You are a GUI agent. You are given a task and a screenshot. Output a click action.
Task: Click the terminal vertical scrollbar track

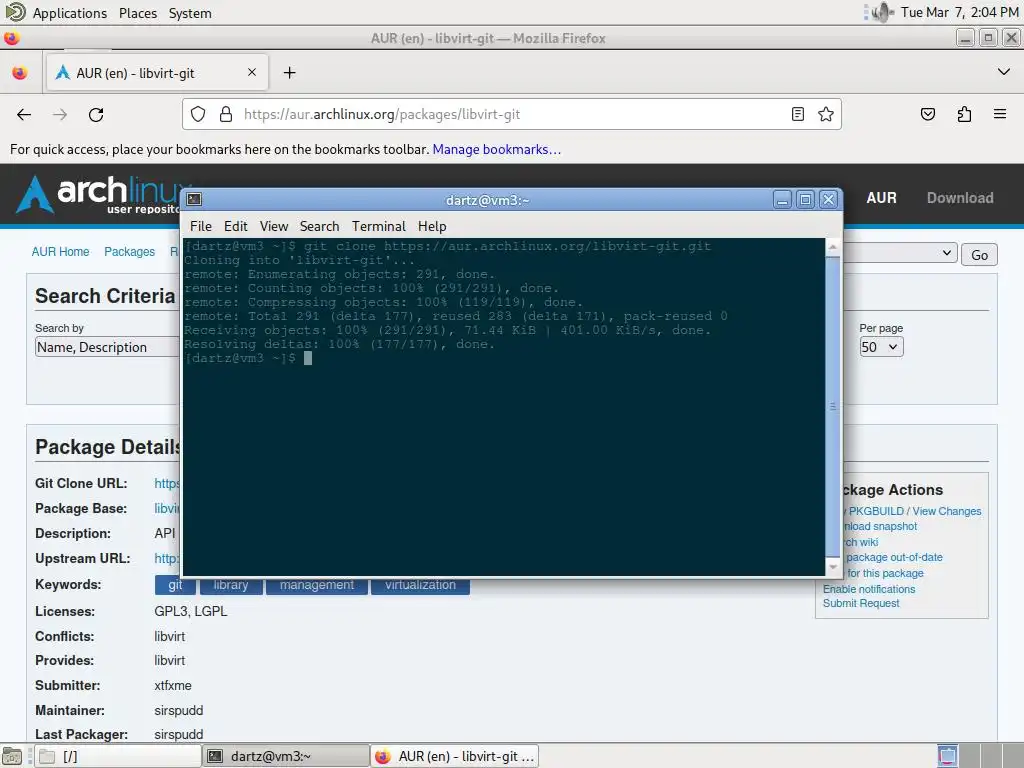pos(833,405)
